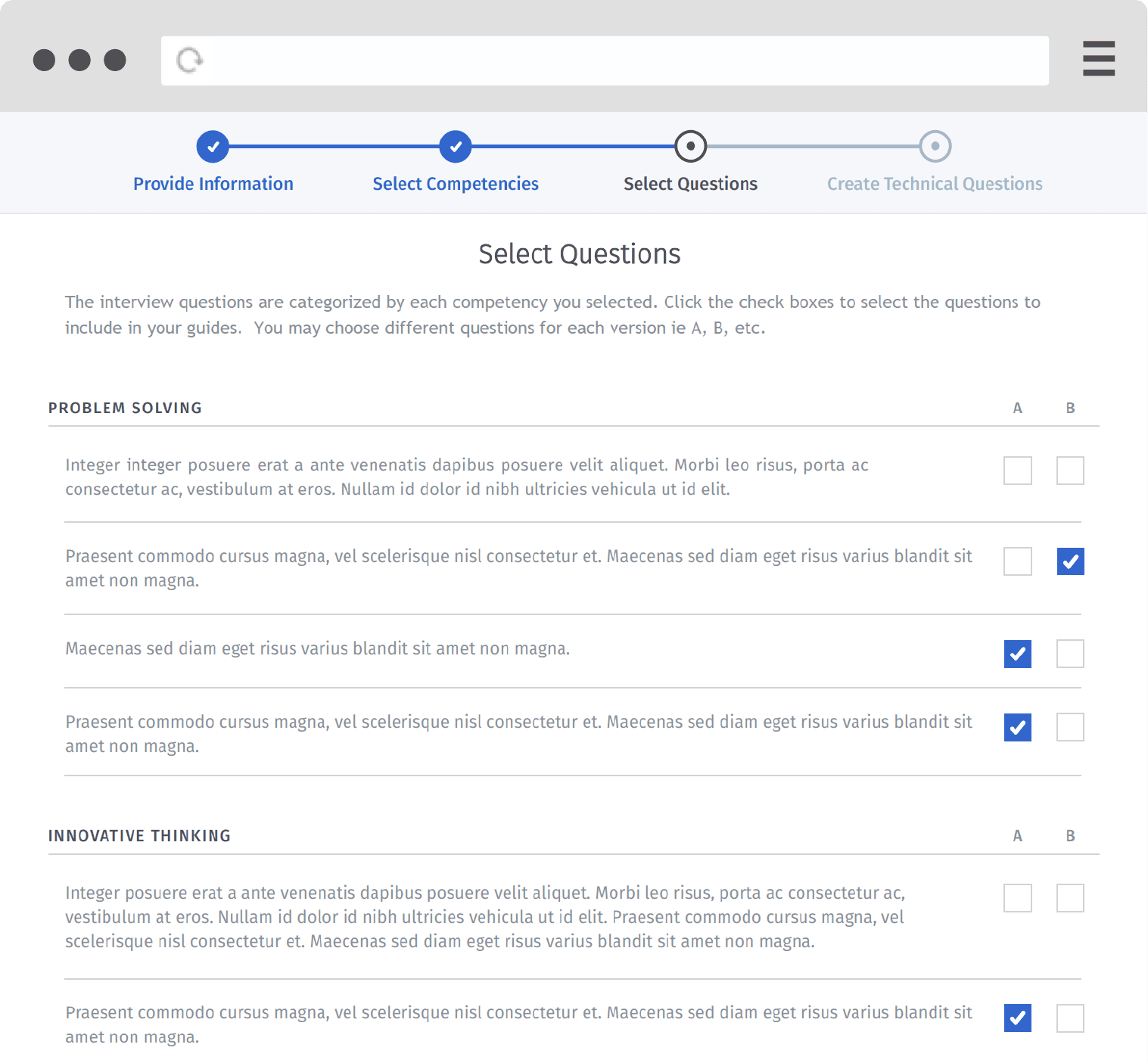Screen dimensions: 1148x1063
Task: Click the 'Integer posuere erat a ante' Innovative Thinking question
Action: (485, 917)
